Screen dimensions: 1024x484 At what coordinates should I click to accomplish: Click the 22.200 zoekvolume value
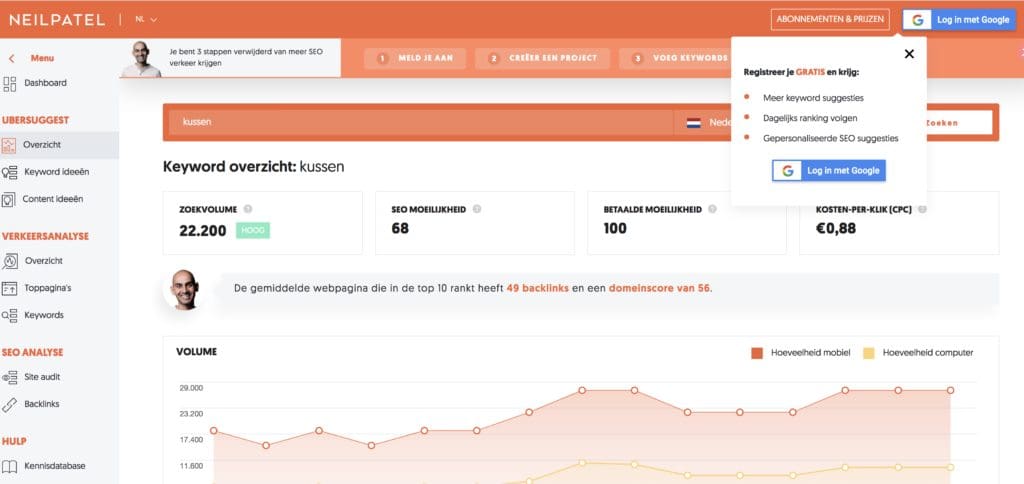202,231
